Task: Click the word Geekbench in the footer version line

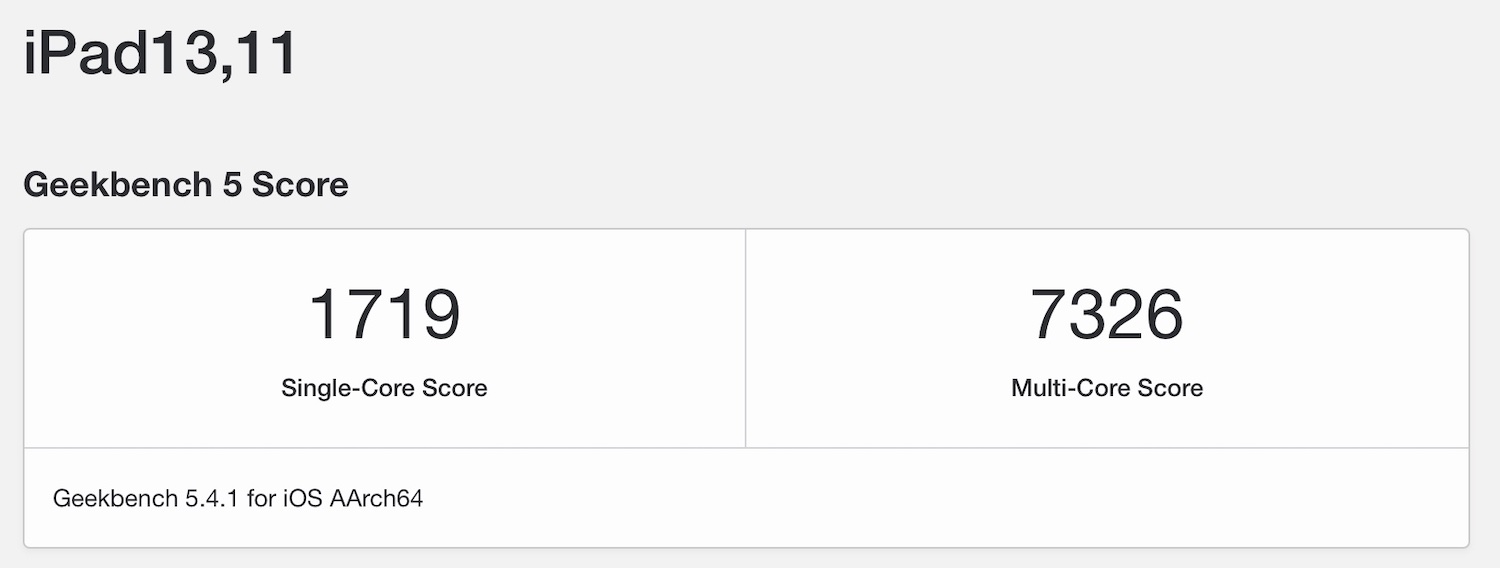Action: pos(115,498)
